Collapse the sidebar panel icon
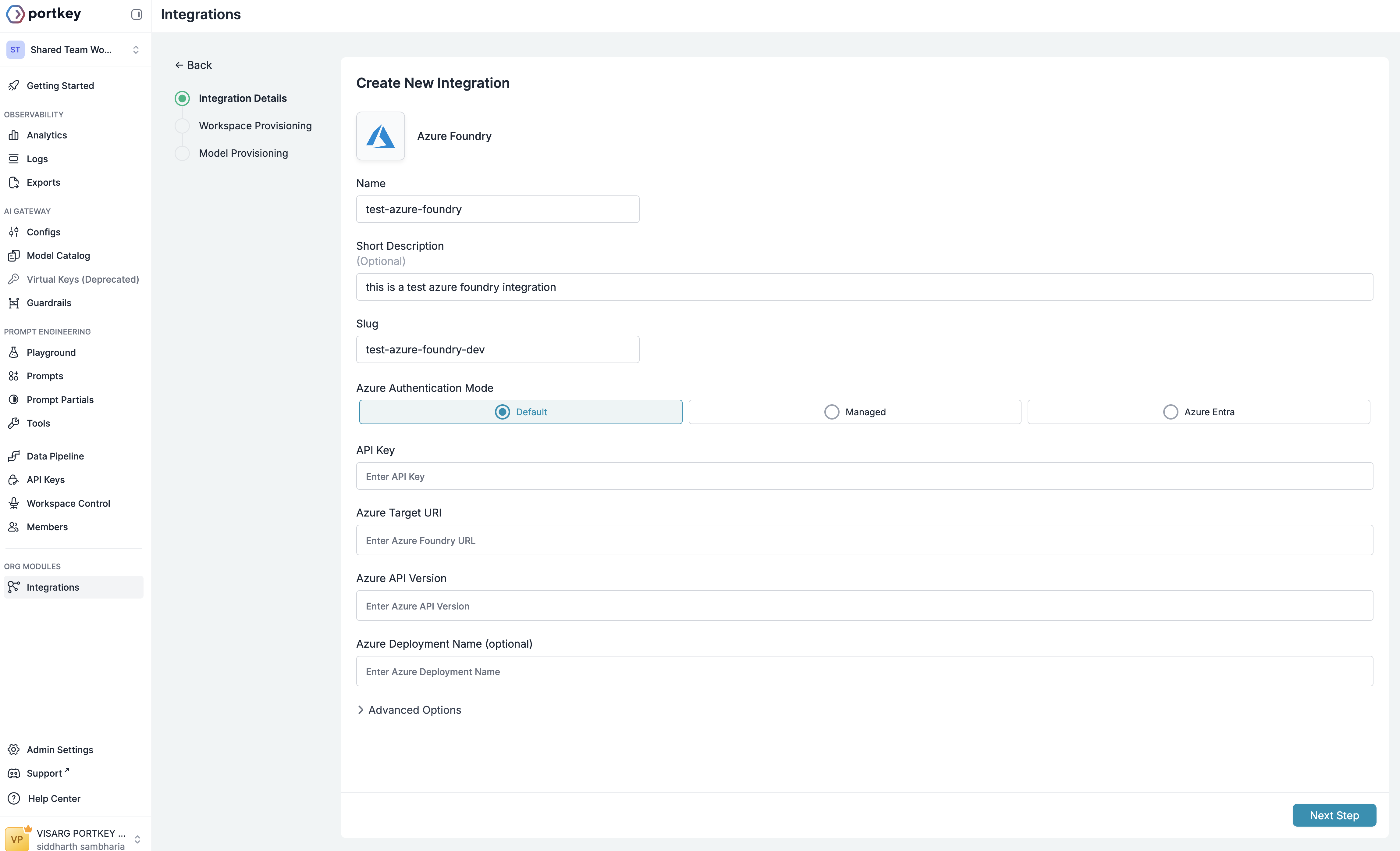 136,14
